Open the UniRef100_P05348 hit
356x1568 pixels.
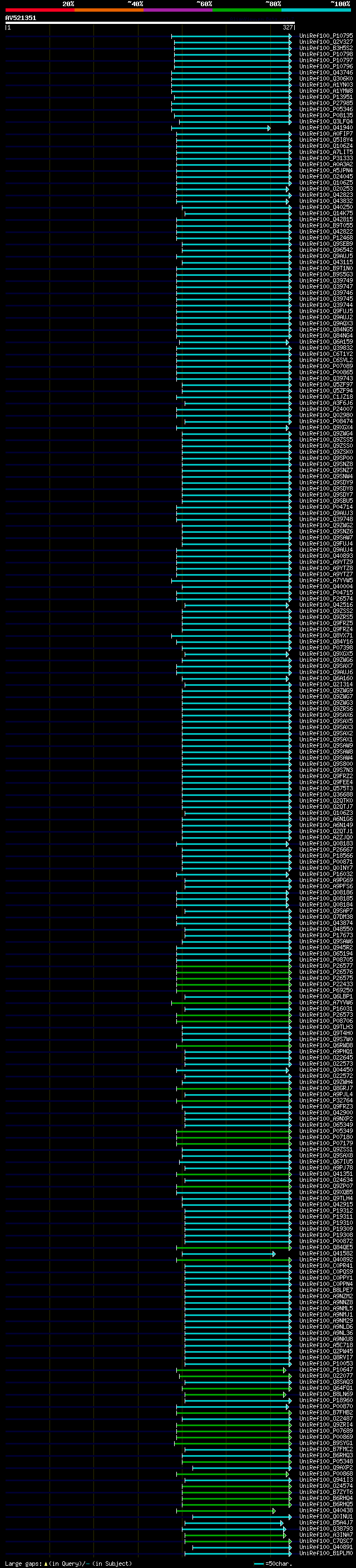tap(326, 1461)
